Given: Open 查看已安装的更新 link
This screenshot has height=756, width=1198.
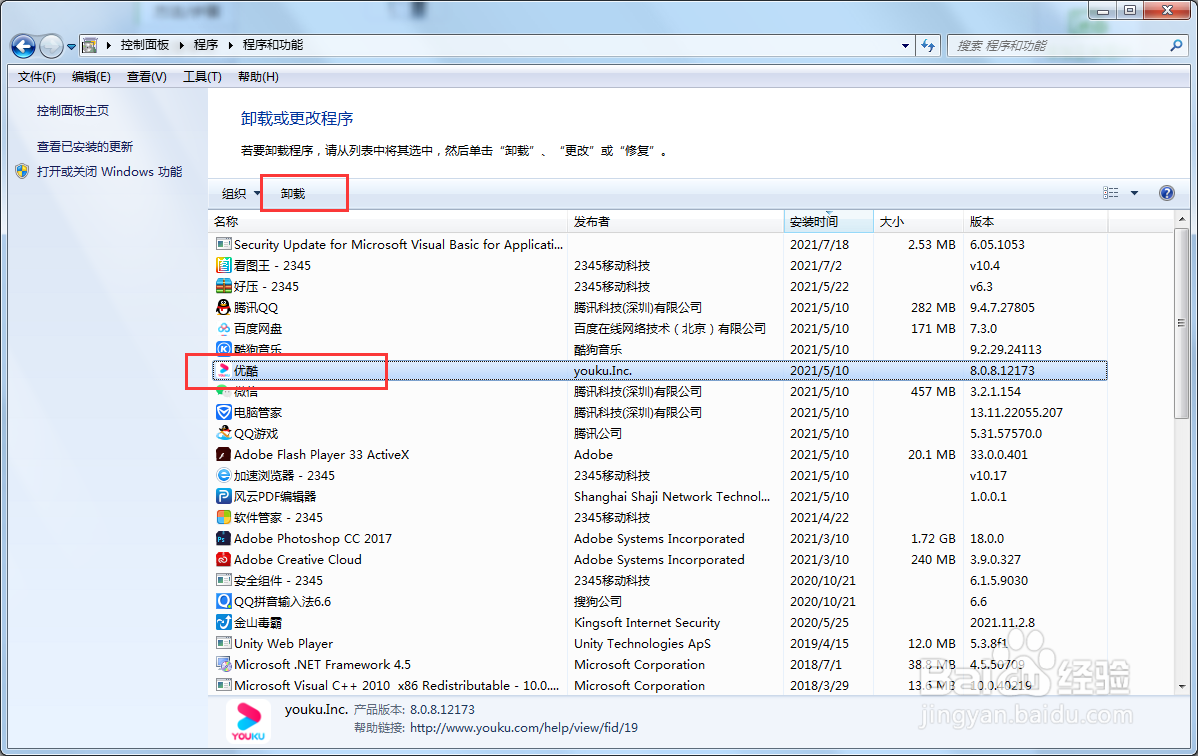Looking at the screenshot, I should [85, 147].
